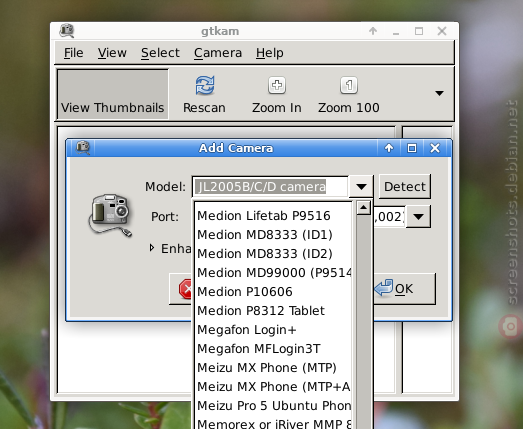Image resolution: width=523 pixels, height=429 pixels.
Task: Select Meizu MX Phone (MTP+A entry
Action: [273, 387]
